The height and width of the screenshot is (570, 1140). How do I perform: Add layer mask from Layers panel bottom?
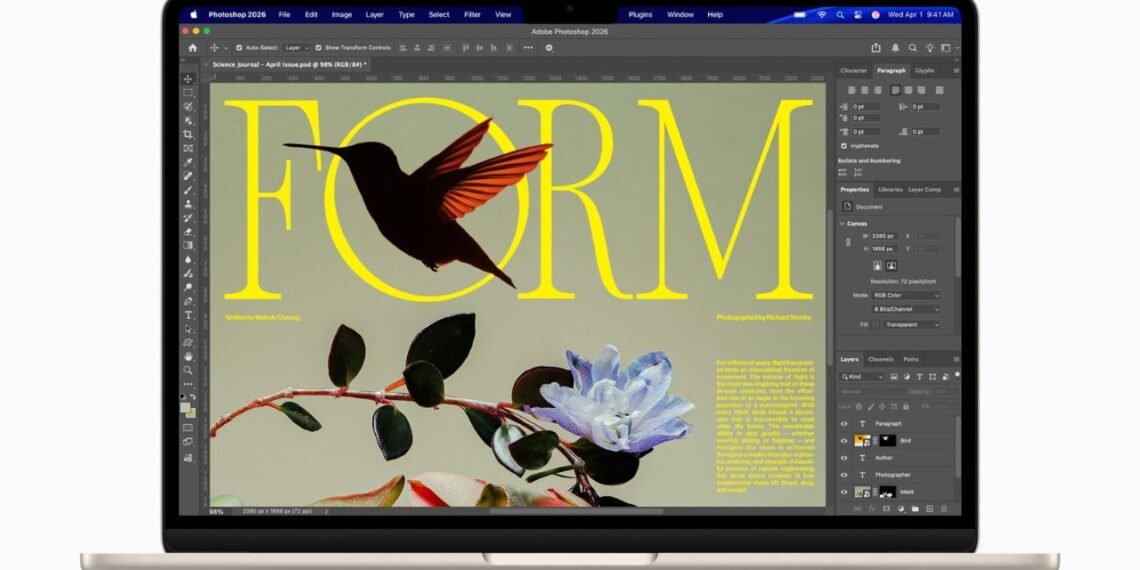[x=886, y=508]
